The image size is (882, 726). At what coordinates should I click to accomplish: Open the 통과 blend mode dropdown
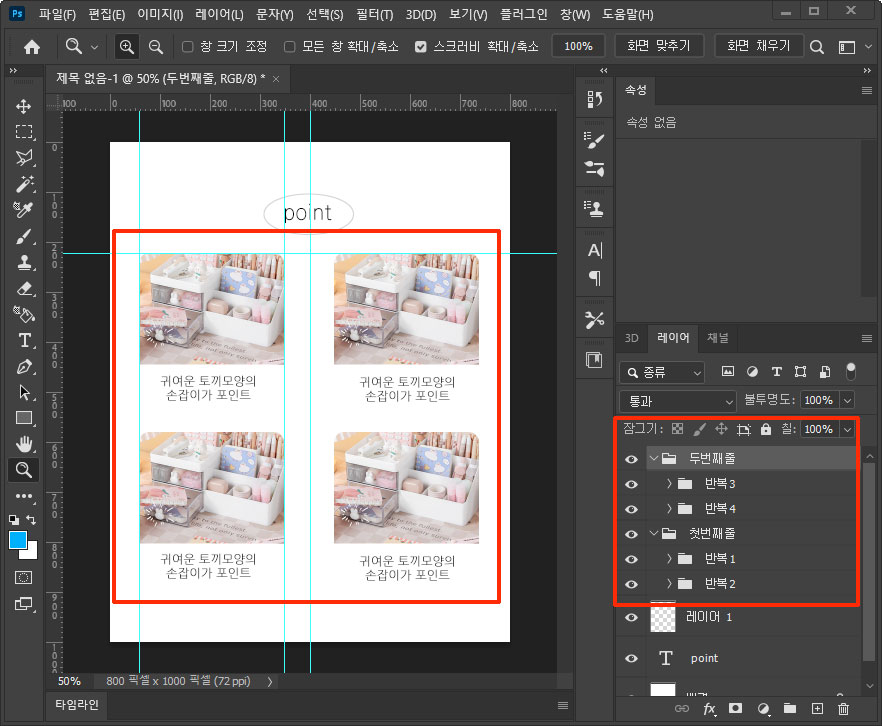pos(678,401)
